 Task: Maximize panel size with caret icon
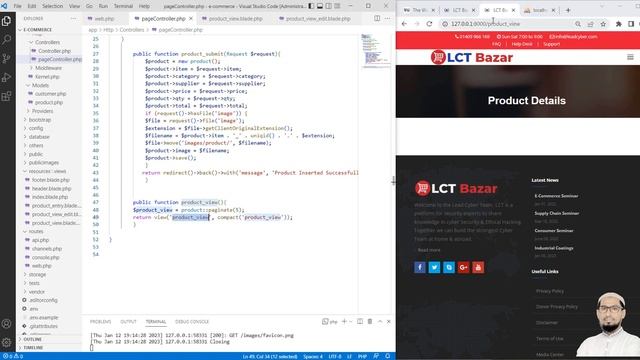[x=380, y=322]
